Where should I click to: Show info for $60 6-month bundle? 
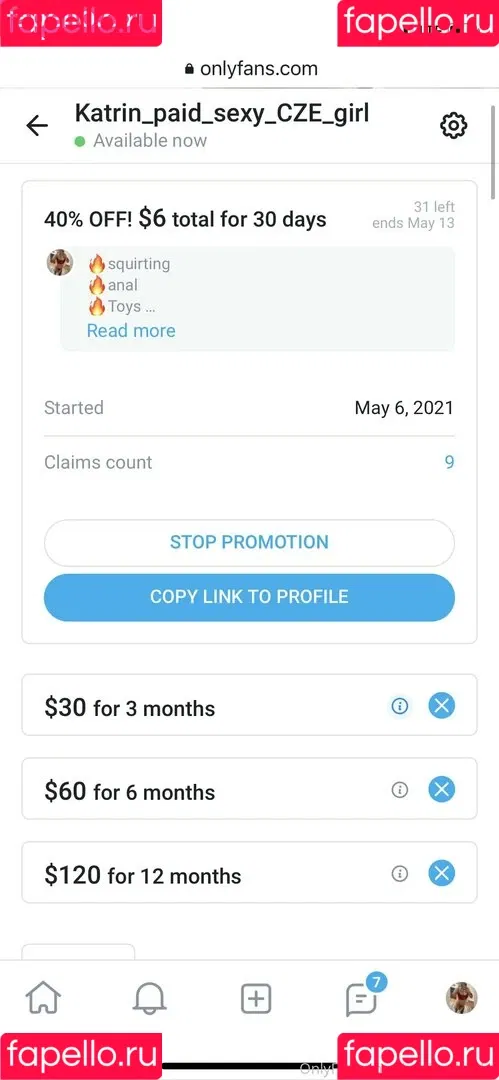400,790
